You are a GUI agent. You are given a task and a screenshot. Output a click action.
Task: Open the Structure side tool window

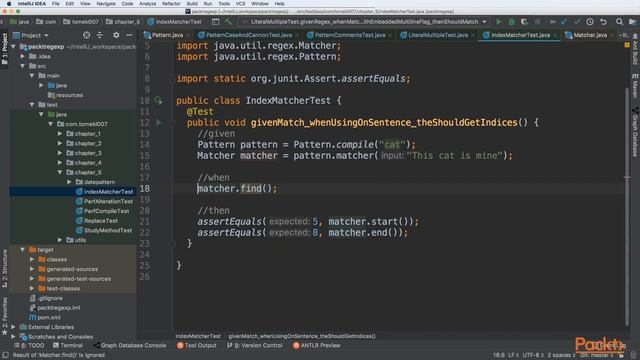pos(4,269)
